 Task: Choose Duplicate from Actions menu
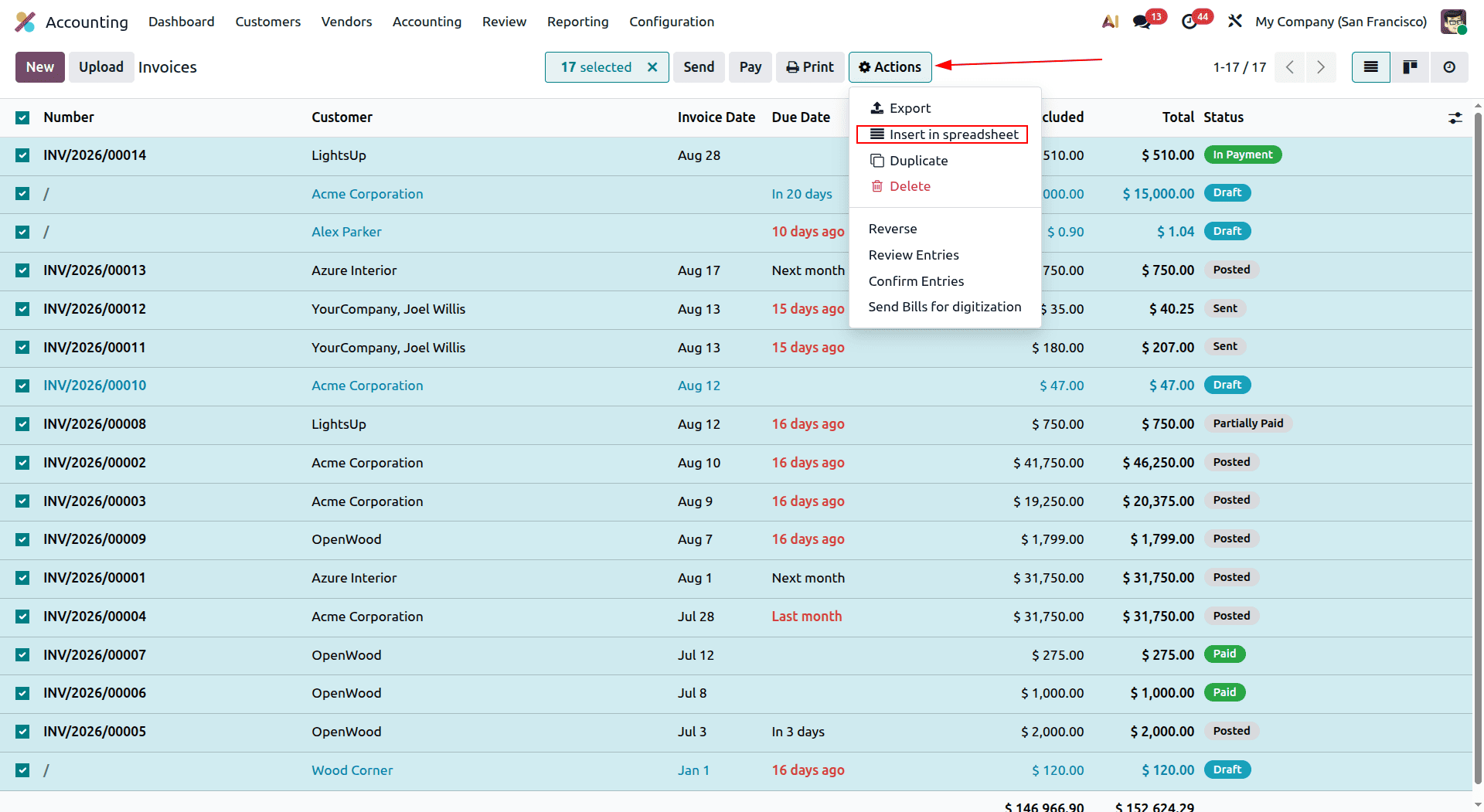coord(945,161)
